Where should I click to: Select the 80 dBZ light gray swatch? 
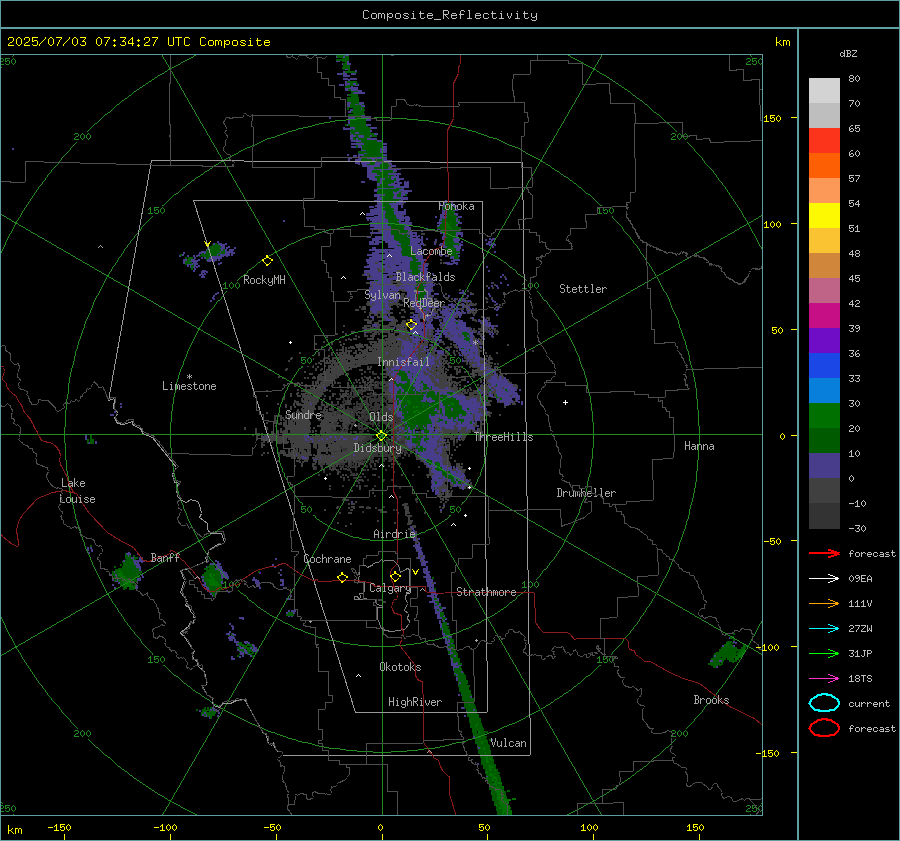click(824, 90)
